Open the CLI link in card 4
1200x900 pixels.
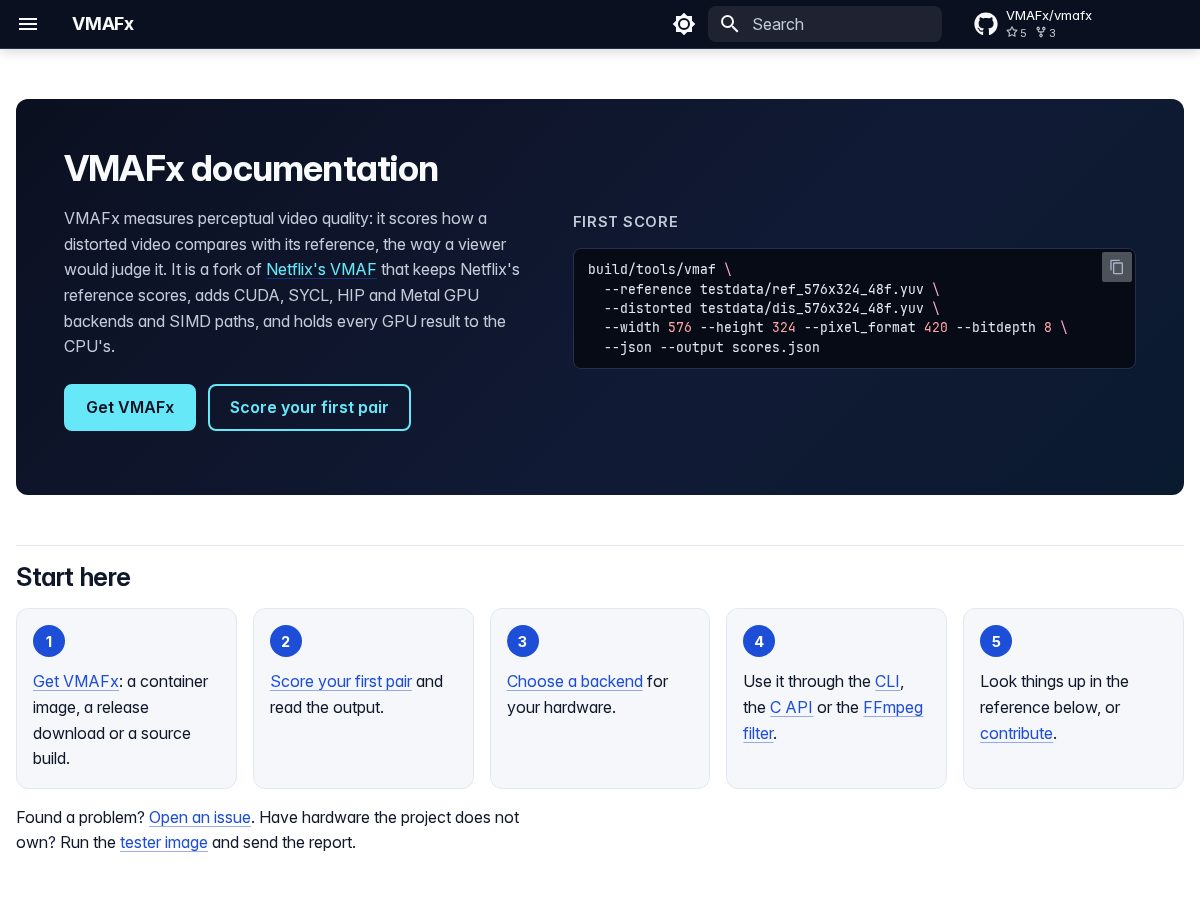pos(887,681)
